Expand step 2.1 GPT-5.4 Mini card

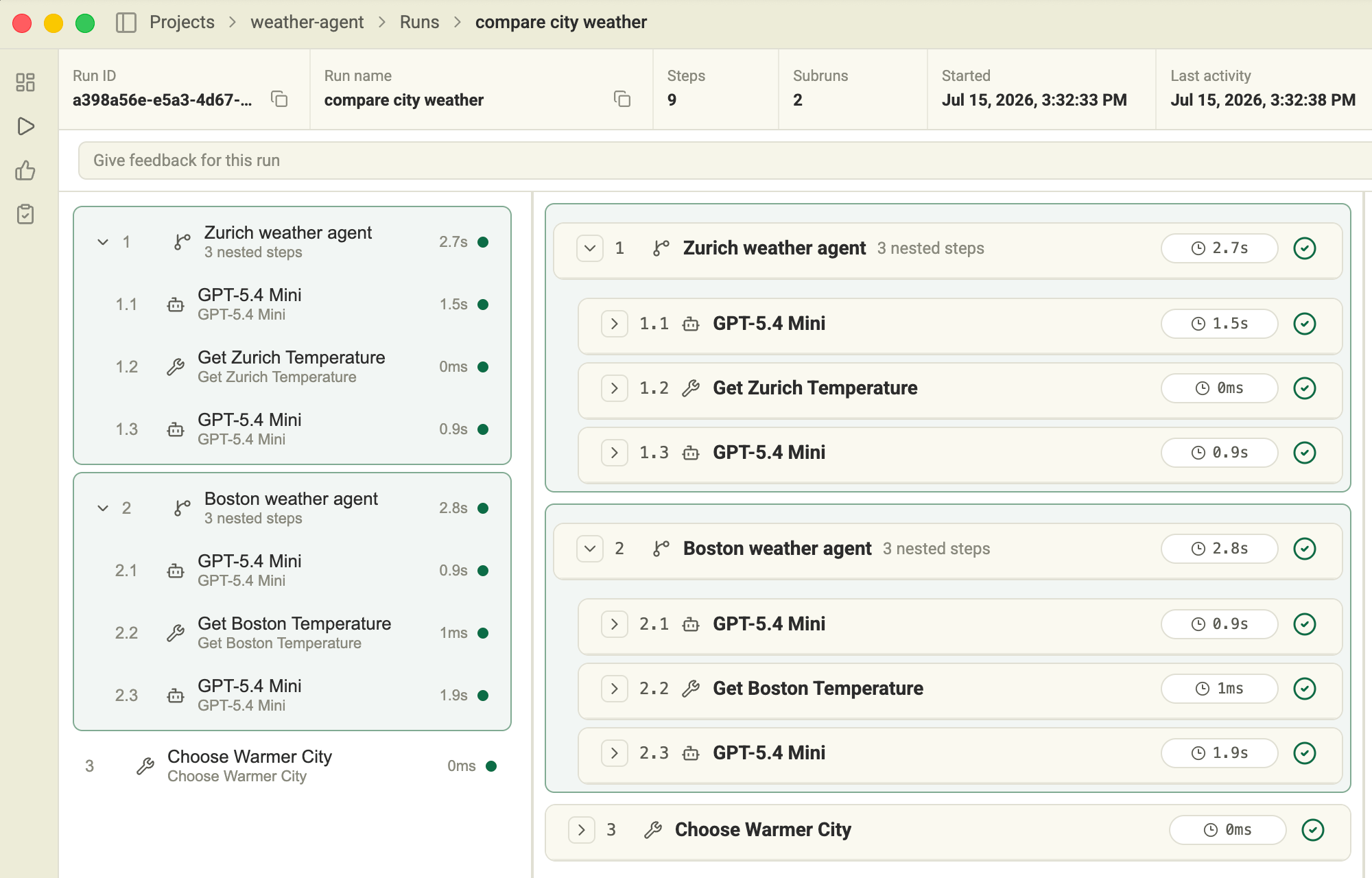[615, 624]
